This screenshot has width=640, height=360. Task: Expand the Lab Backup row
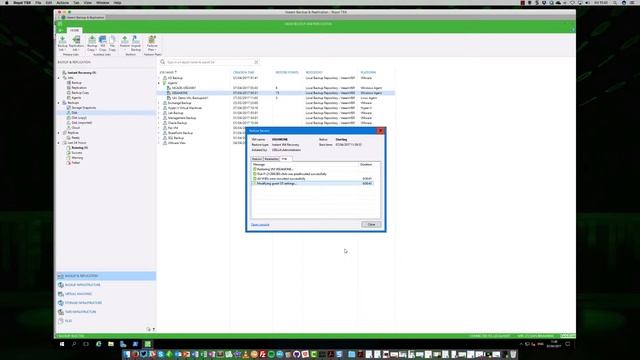tap(159, 113)
